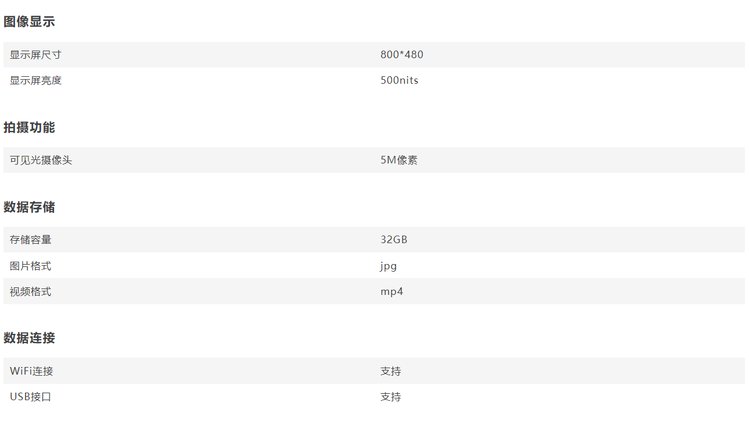Click the 5M像素 camera value
749x431 pixels.
tap(399, 160)
